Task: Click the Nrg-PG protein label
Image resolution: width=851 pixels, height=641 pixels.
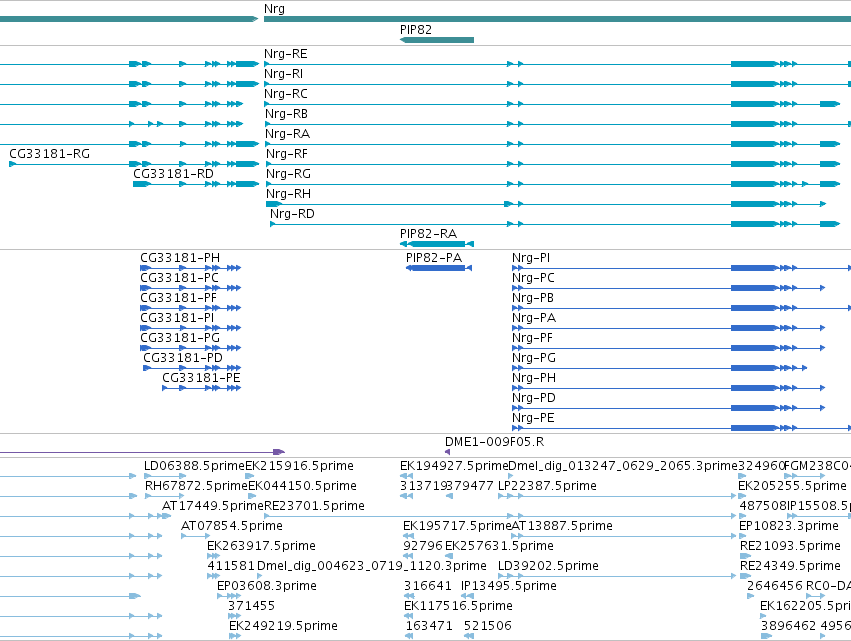Action: click(534, 358)
